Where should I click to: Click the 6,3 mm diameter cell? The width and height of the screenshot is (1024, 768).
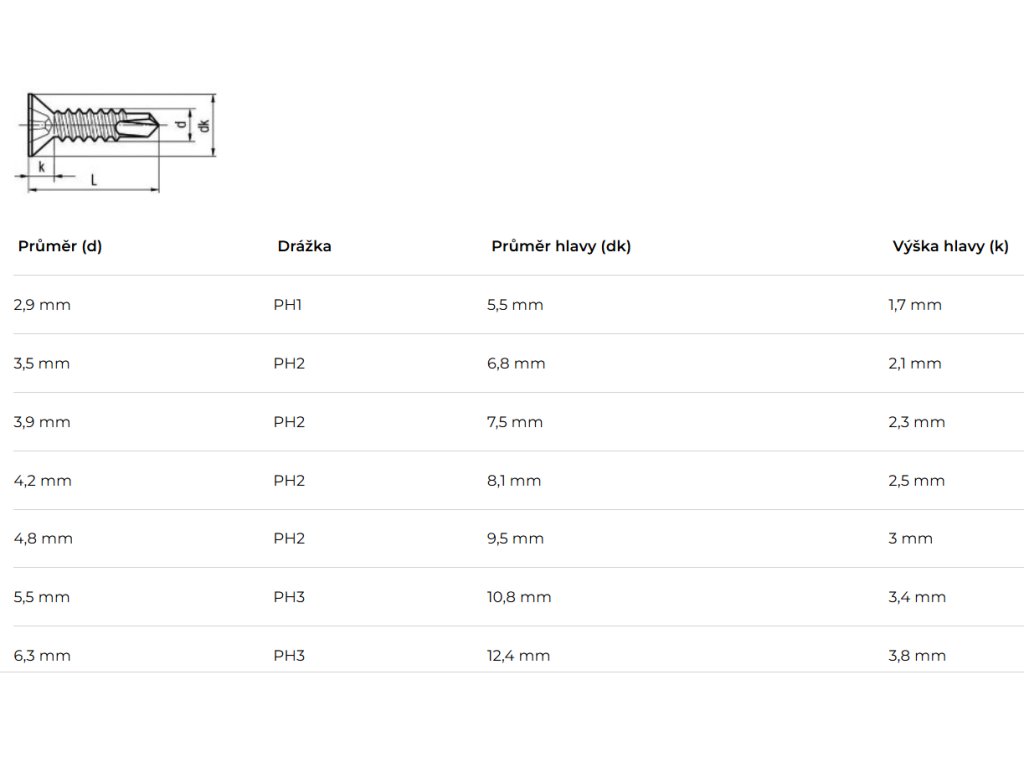(x=42, y=656)
